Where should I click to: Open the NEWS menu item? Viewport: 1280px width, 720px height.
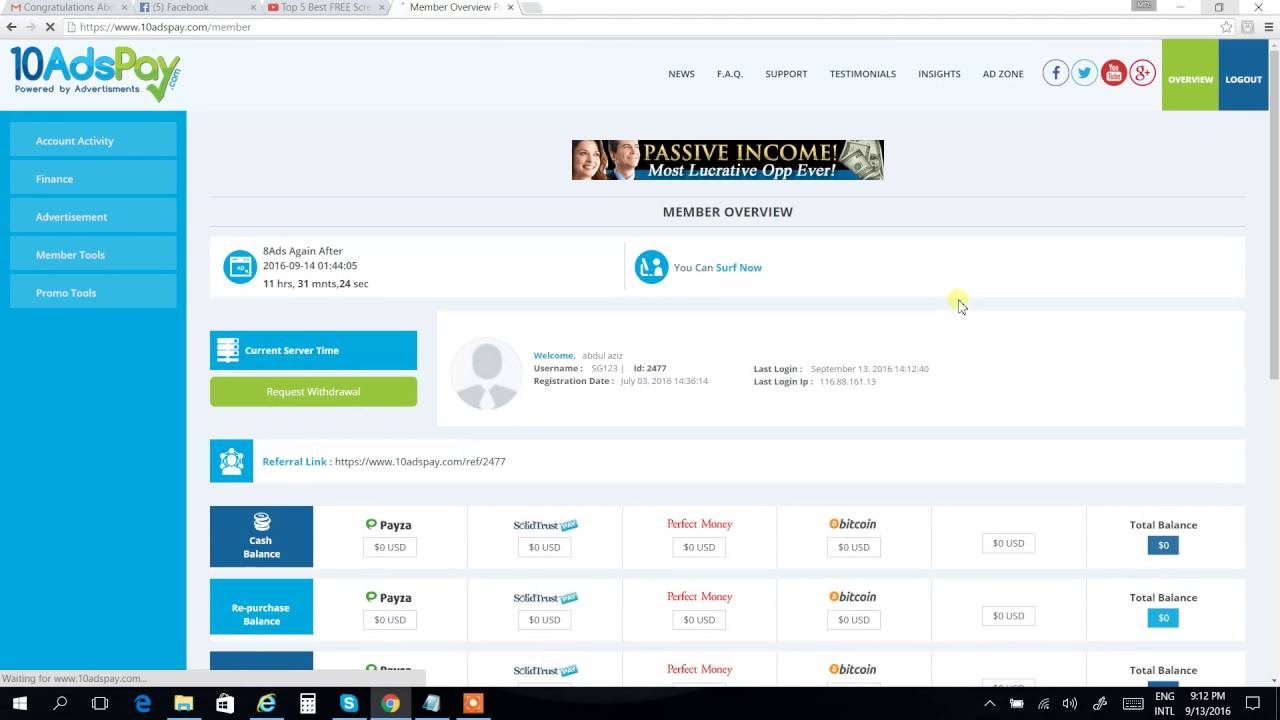(681, 74)
